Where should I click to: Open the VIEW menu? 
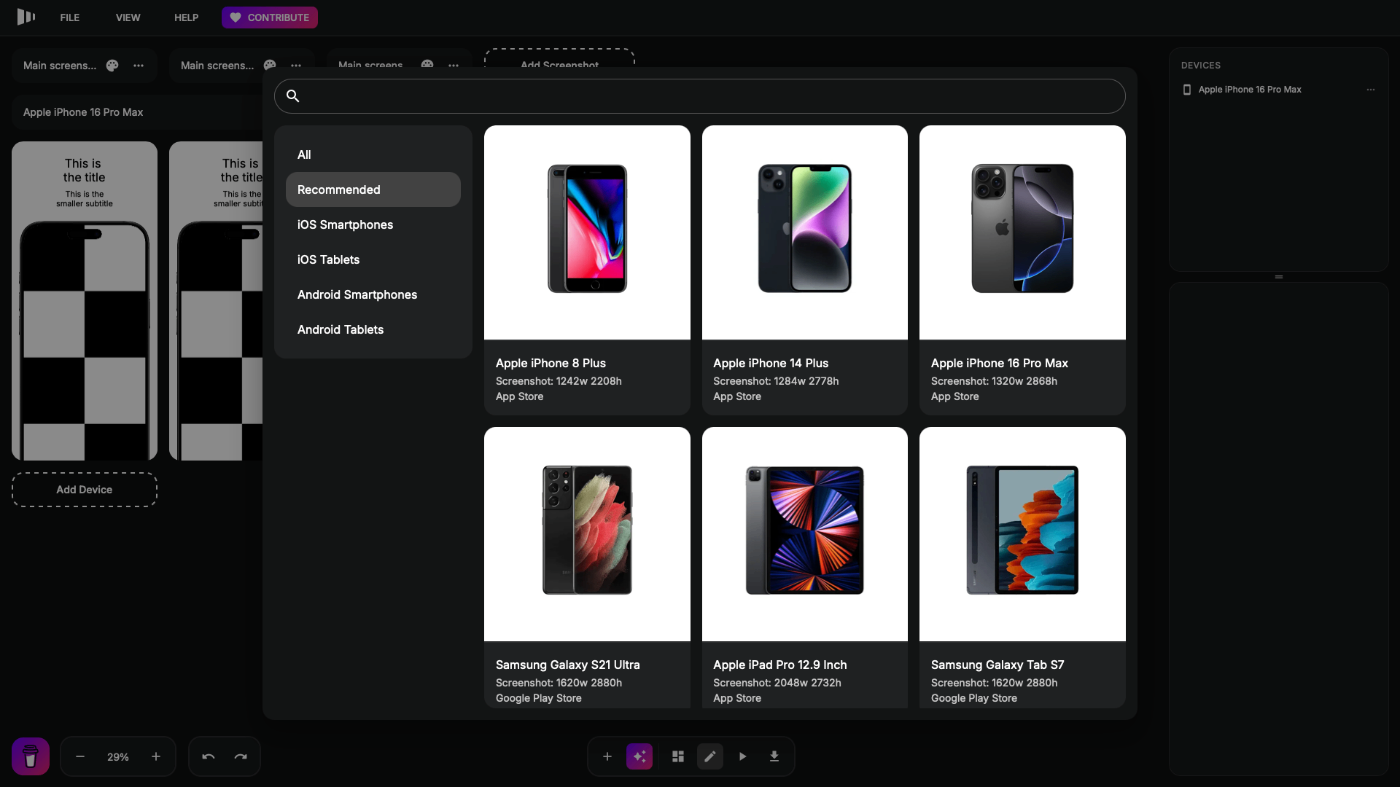[128, 18]
